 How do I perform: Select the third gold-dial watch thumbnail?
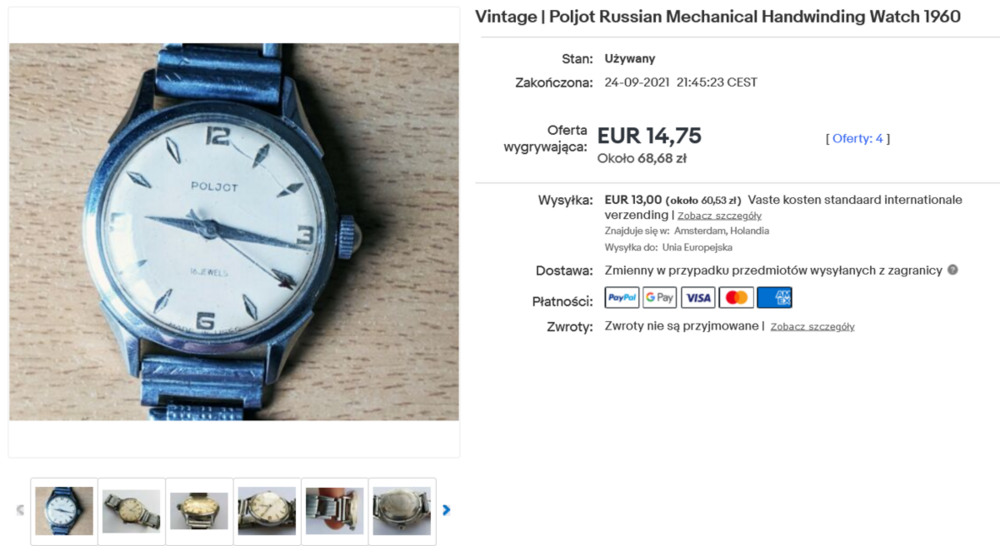click(x=199, y=511)
